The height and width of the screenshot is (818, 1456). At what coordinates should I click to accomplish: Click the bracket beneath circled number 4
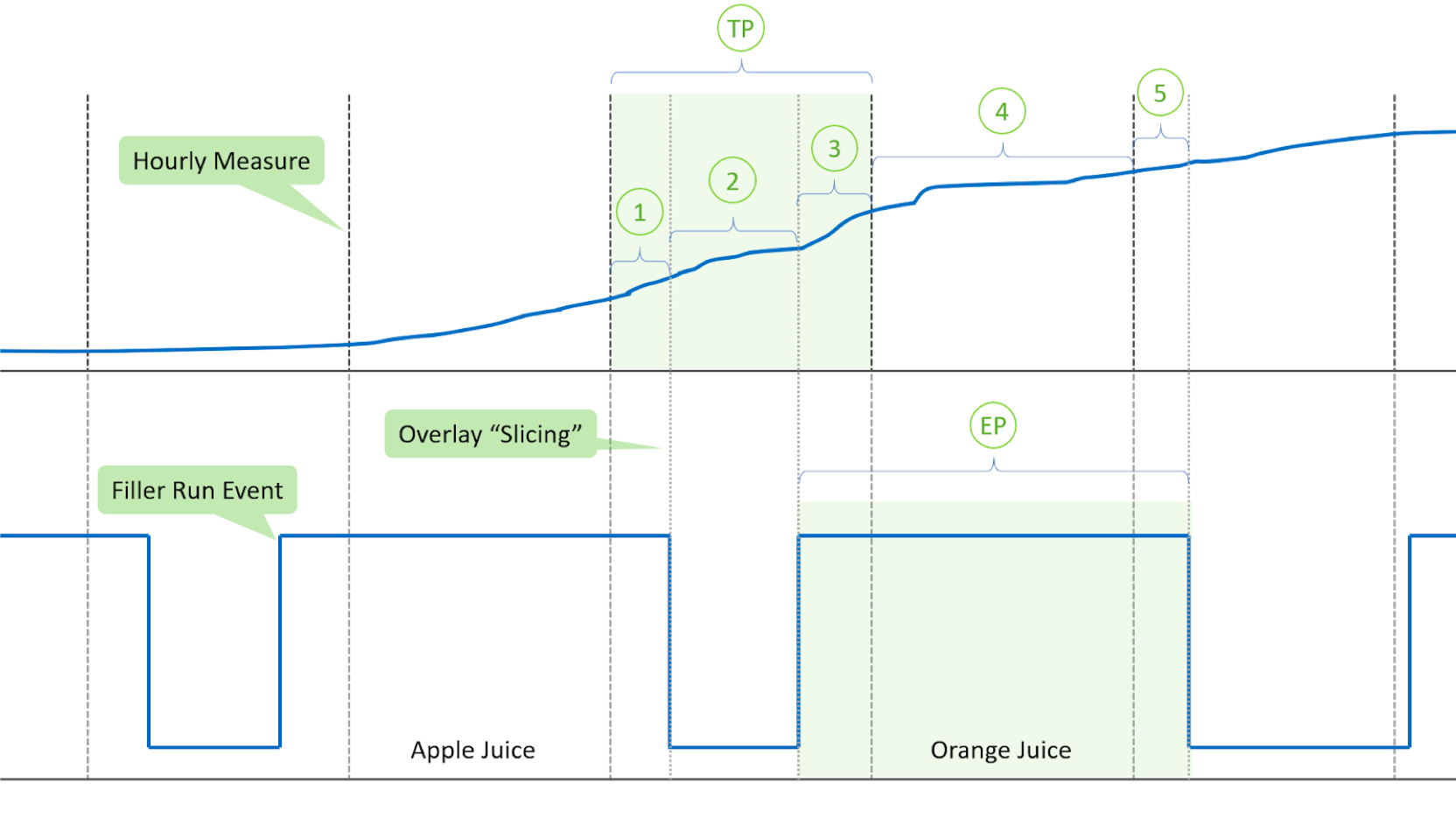coord(1003,156)
